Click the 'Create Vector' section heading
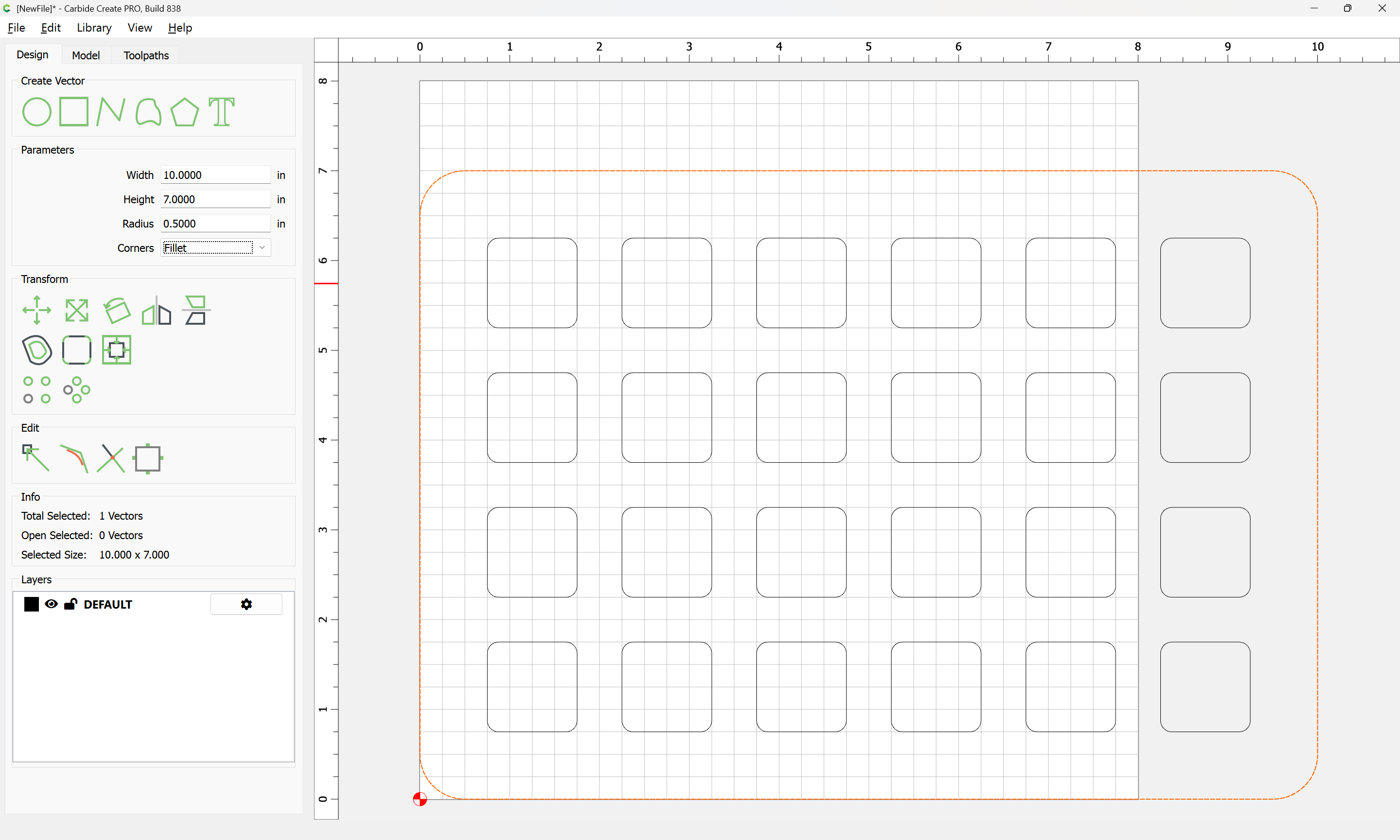This screenshot has height=840, width=1400. [52, 81]
